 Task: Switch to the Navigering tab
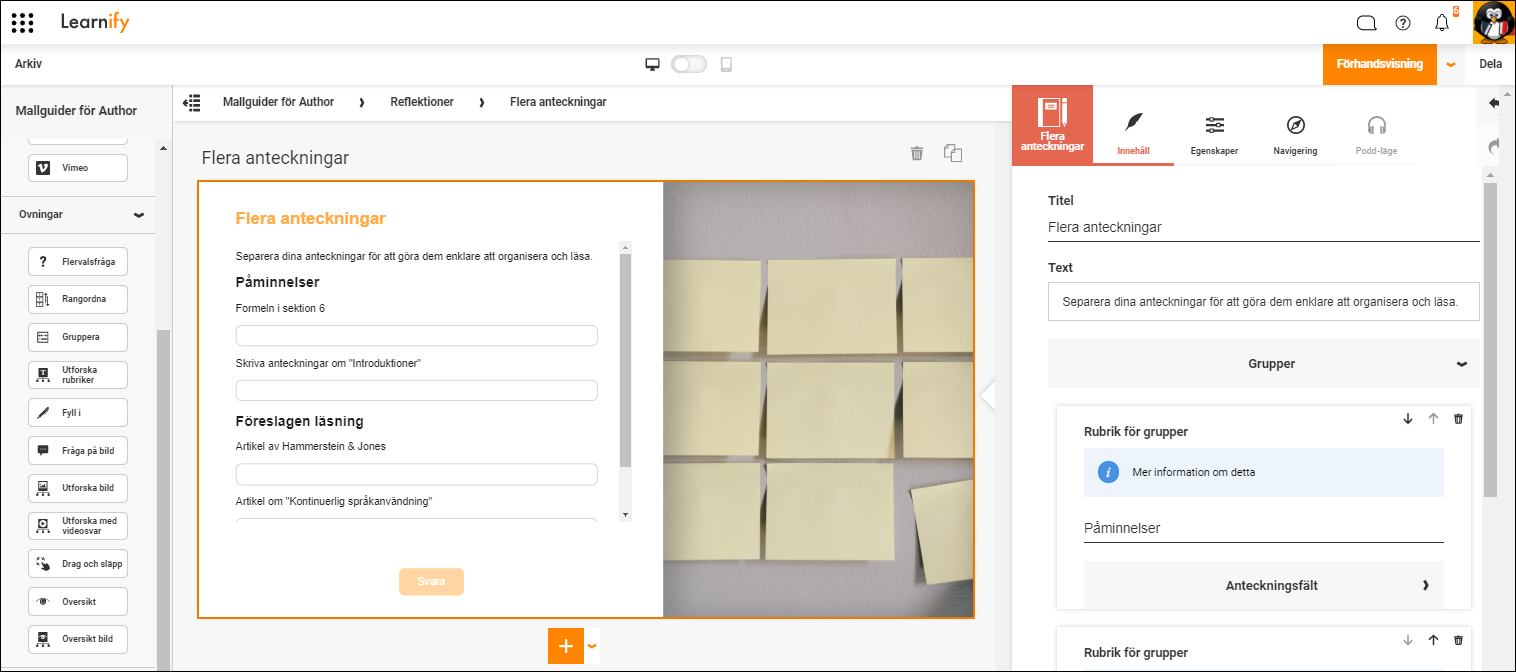coord(1295,134)
